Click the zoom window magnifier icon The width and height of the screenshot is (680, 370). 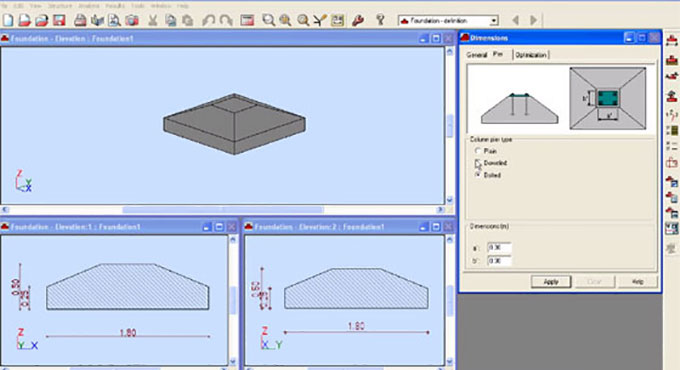coord(268,20)
